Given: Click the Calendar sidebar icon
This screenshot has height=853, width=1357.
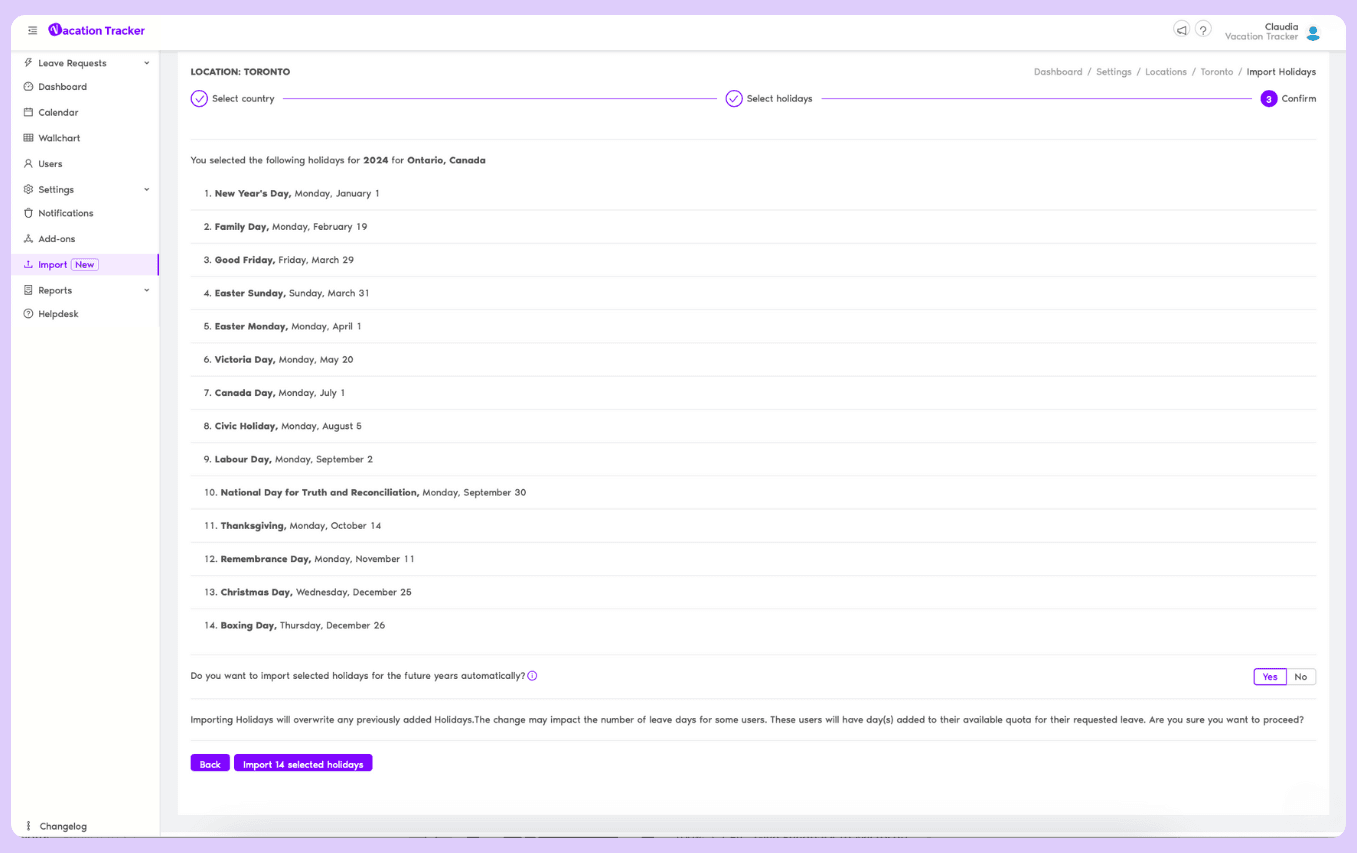Looking at the screenshot, I should point(28,113).
